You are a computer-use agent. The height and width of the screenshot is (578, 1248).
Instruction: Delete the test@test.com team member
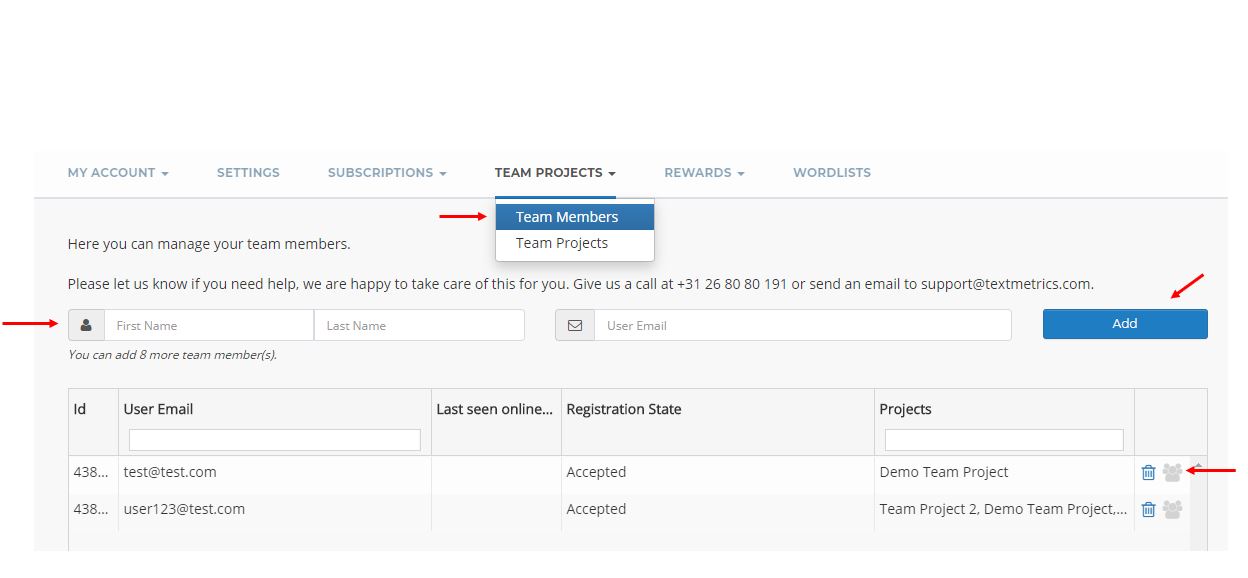[1148, 473]
